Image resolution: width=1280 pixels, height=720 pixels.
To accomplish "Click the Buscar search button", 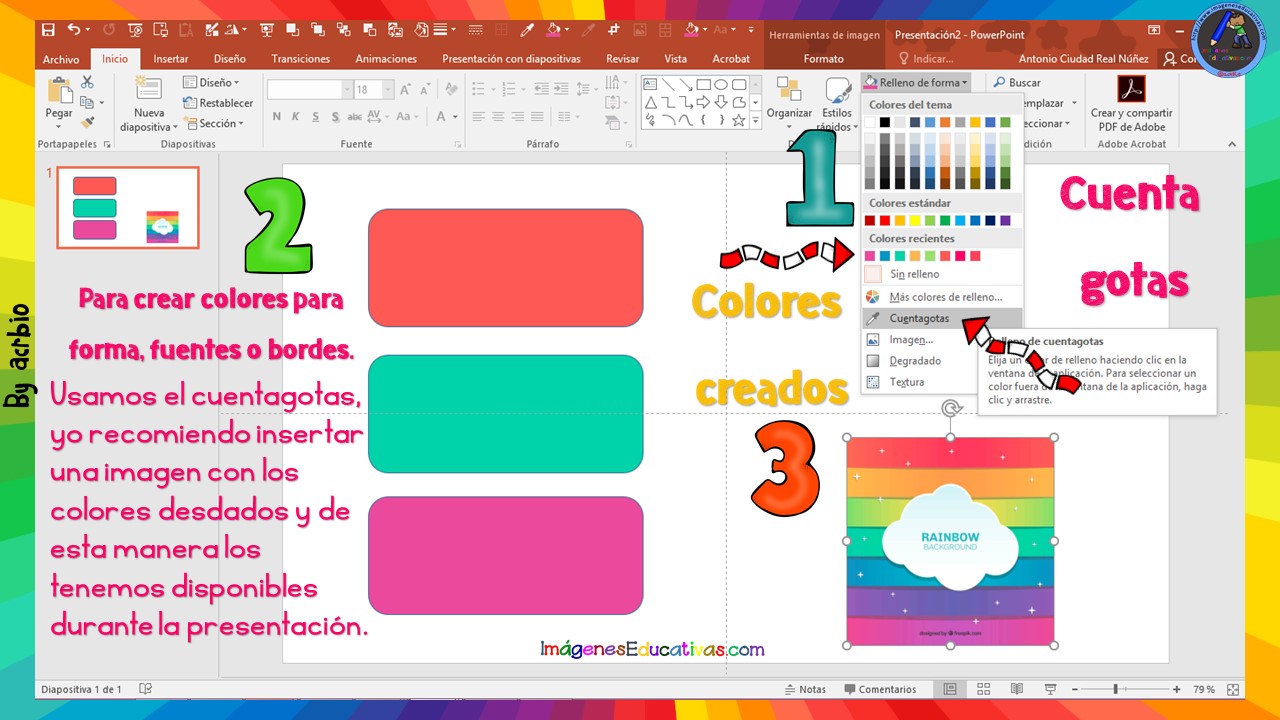I will pos(1017,83).
